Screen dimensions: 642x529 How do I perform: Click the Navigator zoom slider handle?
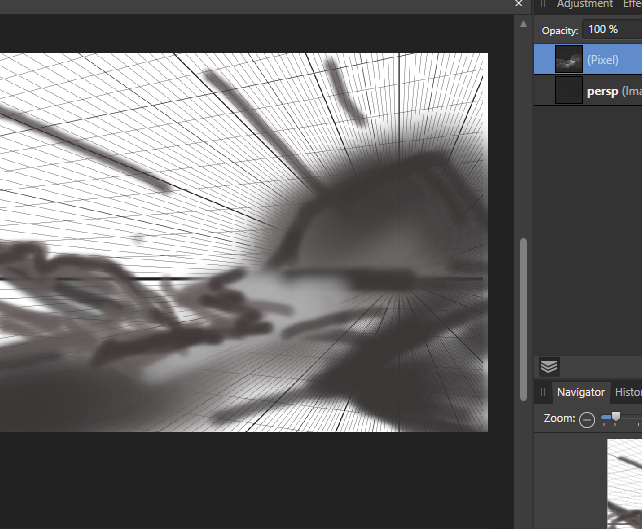[x=615, y=417]
